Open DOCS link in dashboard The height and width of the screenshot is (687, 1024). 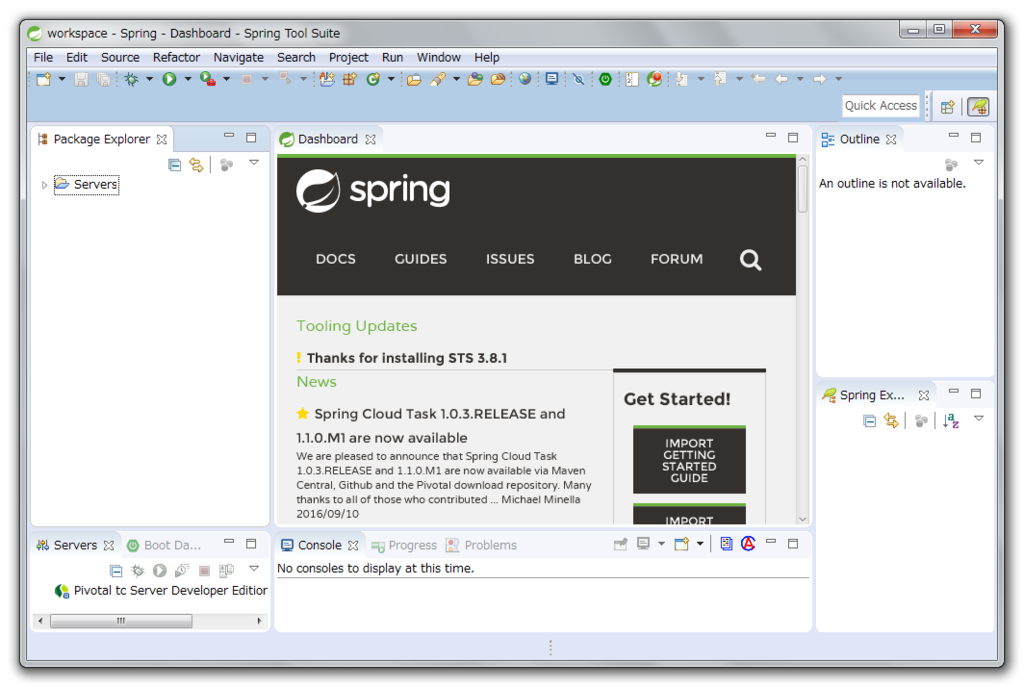pyautogui.click(x=336, y=259)
